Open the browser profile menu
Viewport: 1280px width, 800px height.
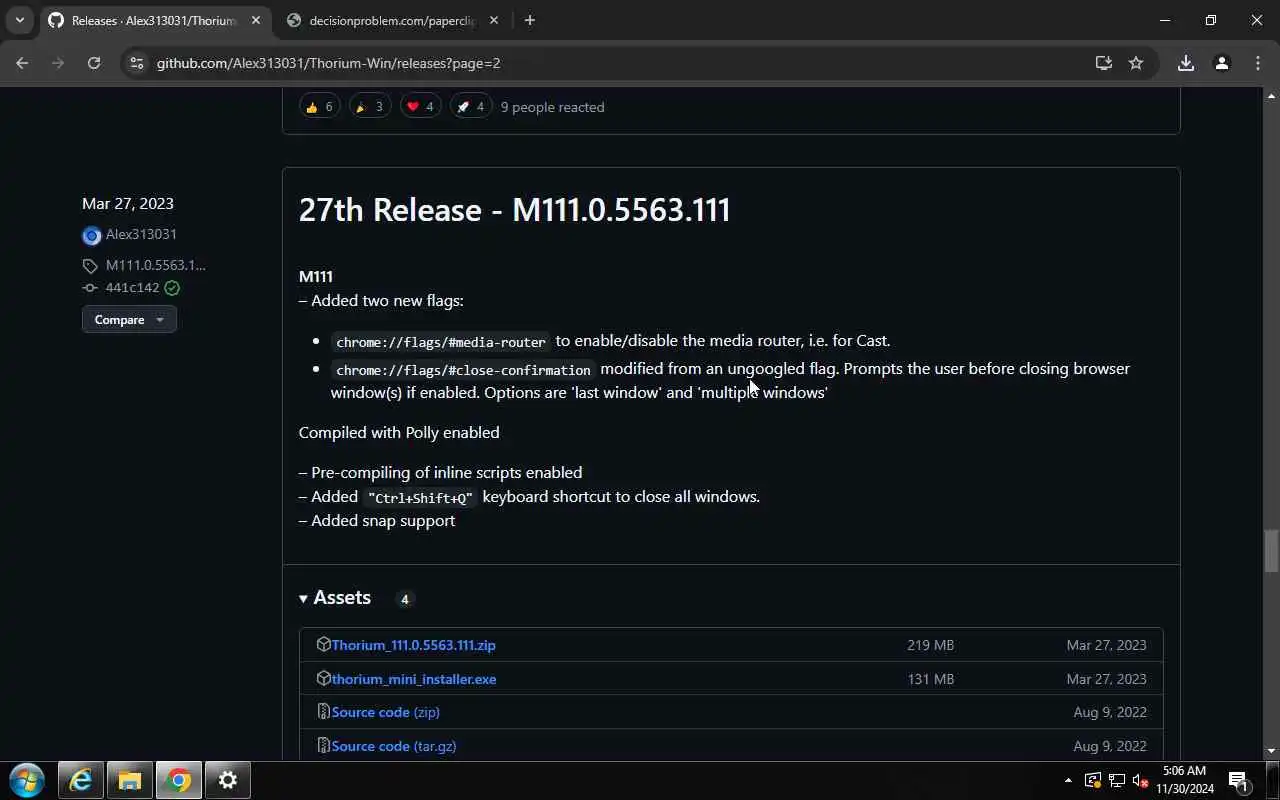[x=1222, y=63]
